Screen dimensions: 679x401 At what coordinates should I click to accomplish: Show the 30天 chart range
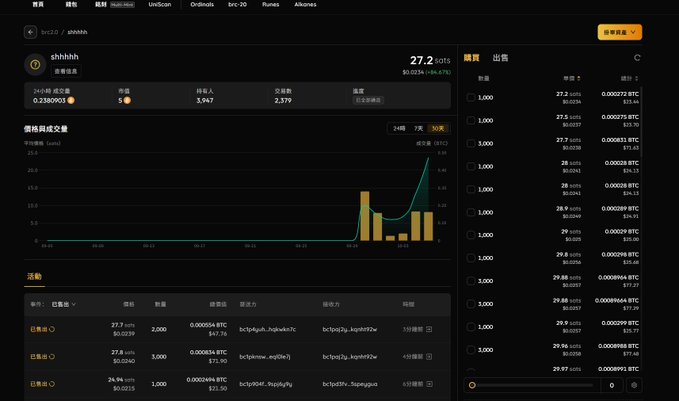437,128
